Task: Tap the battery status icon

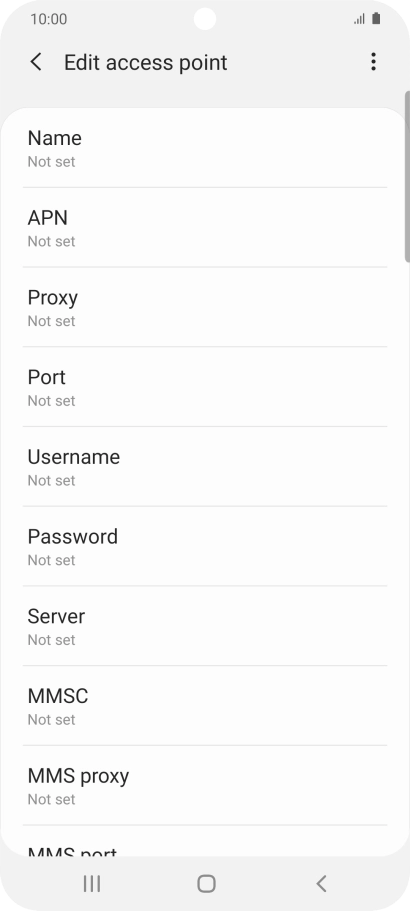Action: pos(376,19)
